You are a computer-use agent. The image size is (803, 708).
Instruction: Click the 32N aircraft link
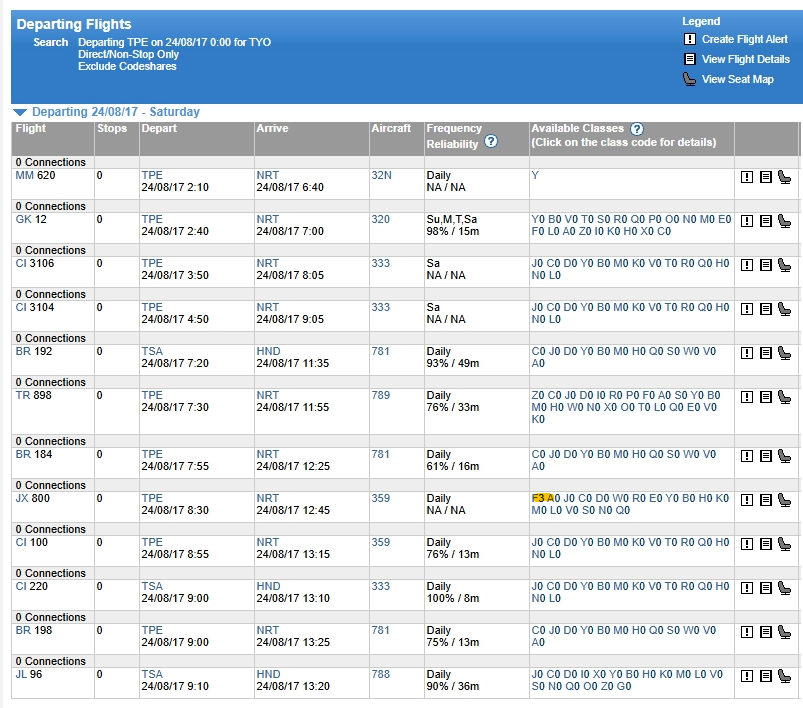[382, 175]
